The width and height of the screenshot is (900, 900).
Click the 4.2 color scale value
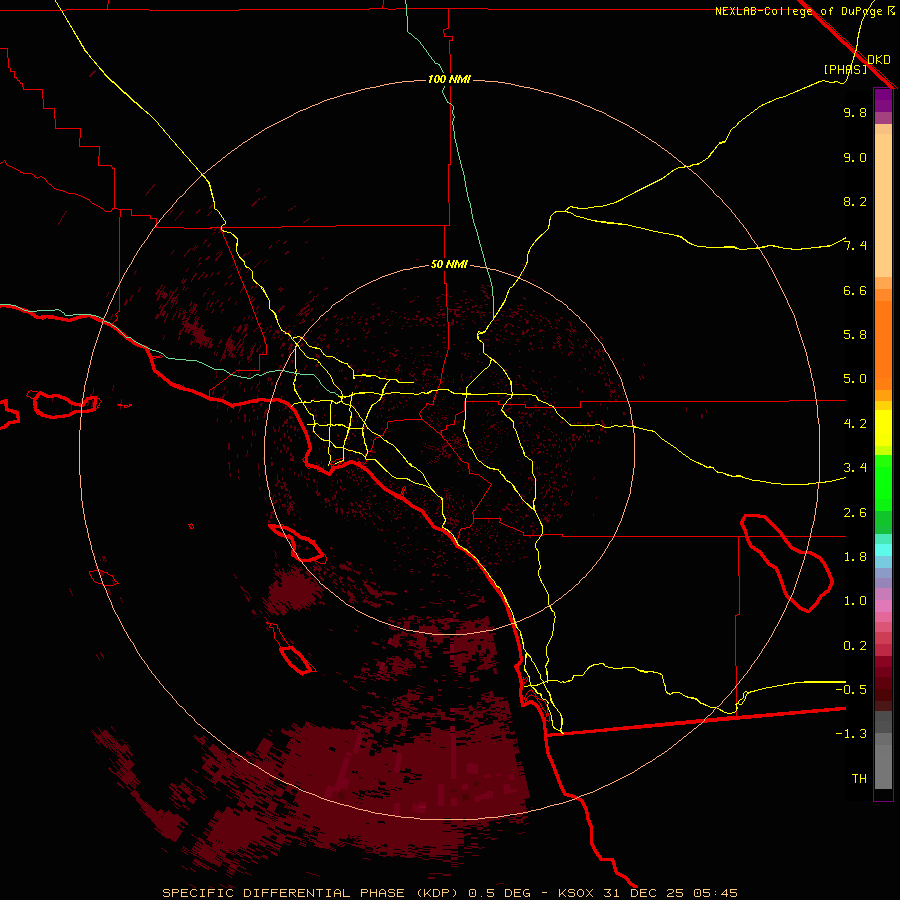[x=855, y=424]
